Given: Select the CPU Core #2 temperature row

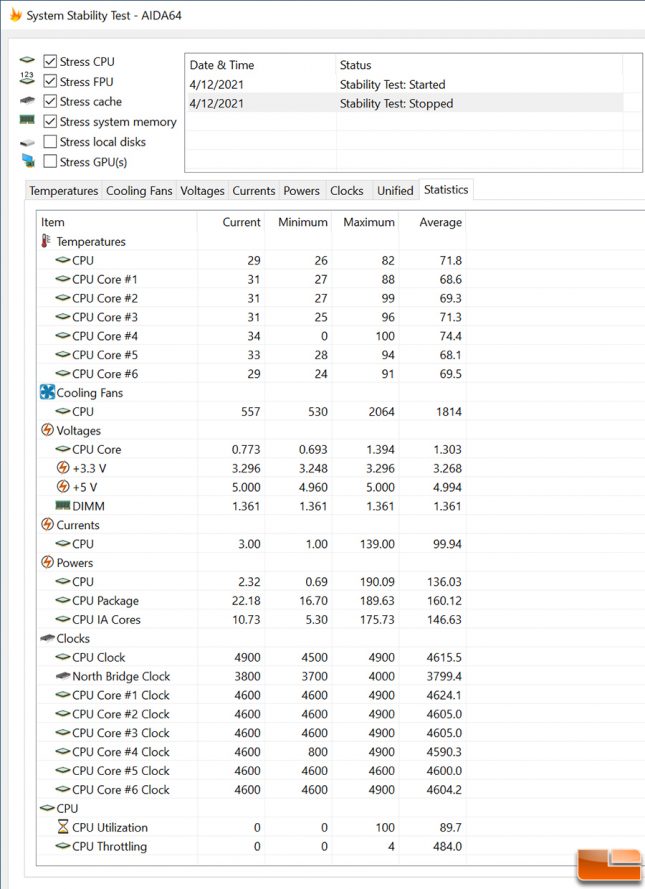Looking at the screenshot, I should click(x=252, y=298).
